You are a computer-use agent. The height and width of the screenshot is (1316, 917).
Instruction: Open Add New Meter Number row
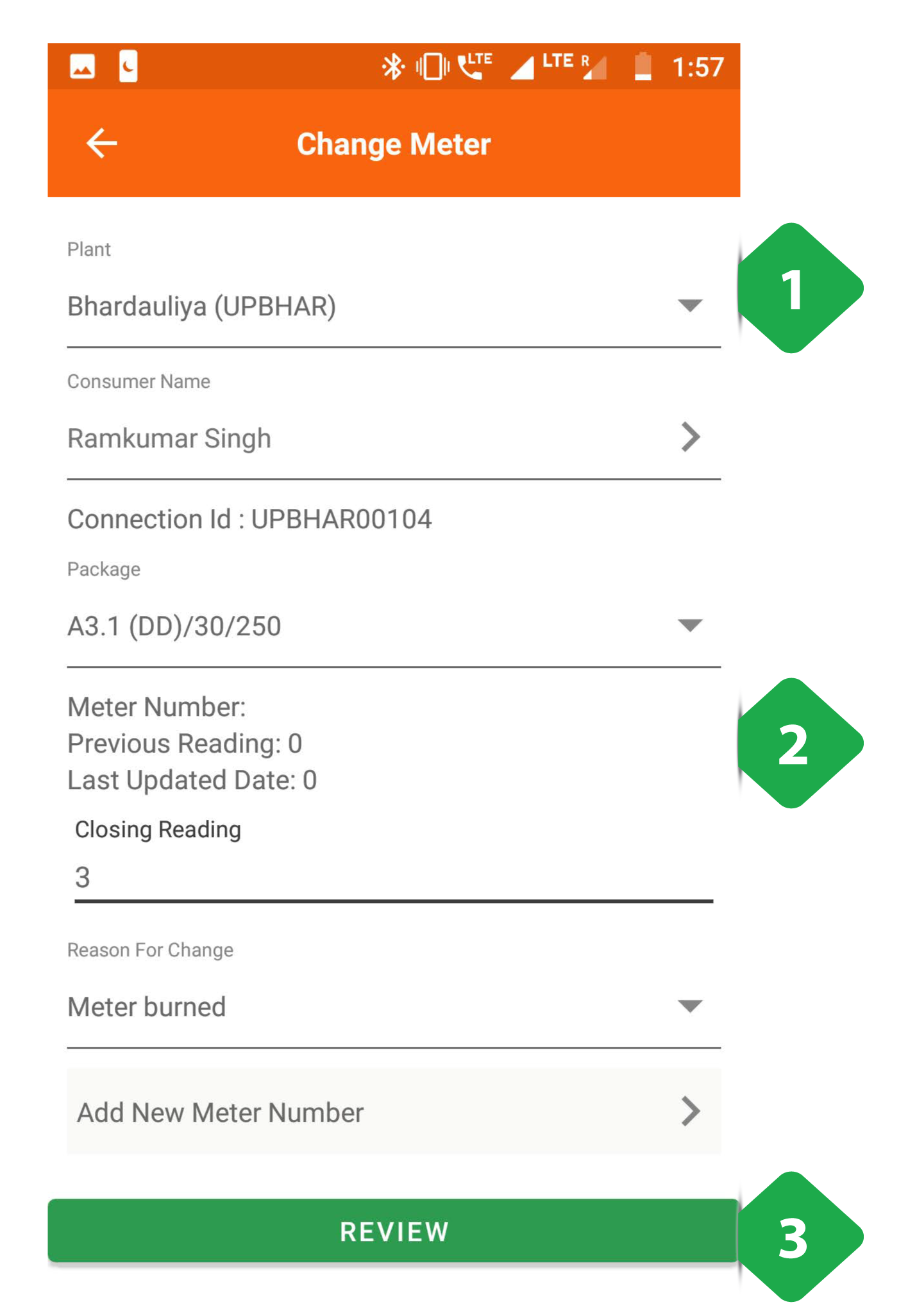pyautogui.click(x=394, y=1112)
